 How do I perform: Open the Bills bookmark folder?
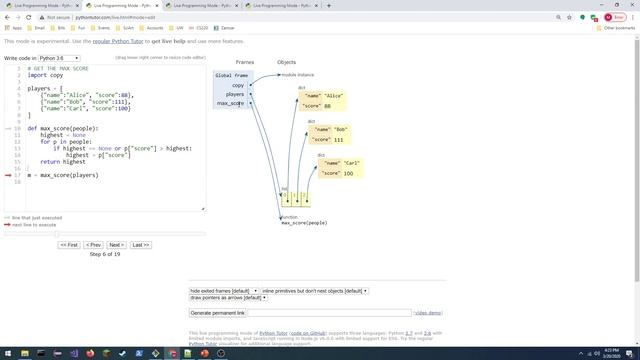(x=58, y=28)
